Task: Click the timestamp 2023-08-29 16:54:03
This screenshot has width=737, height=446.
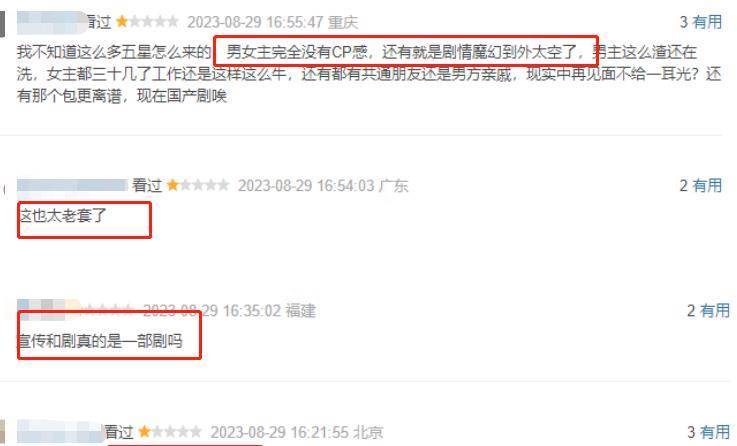Action: [306, 186]
